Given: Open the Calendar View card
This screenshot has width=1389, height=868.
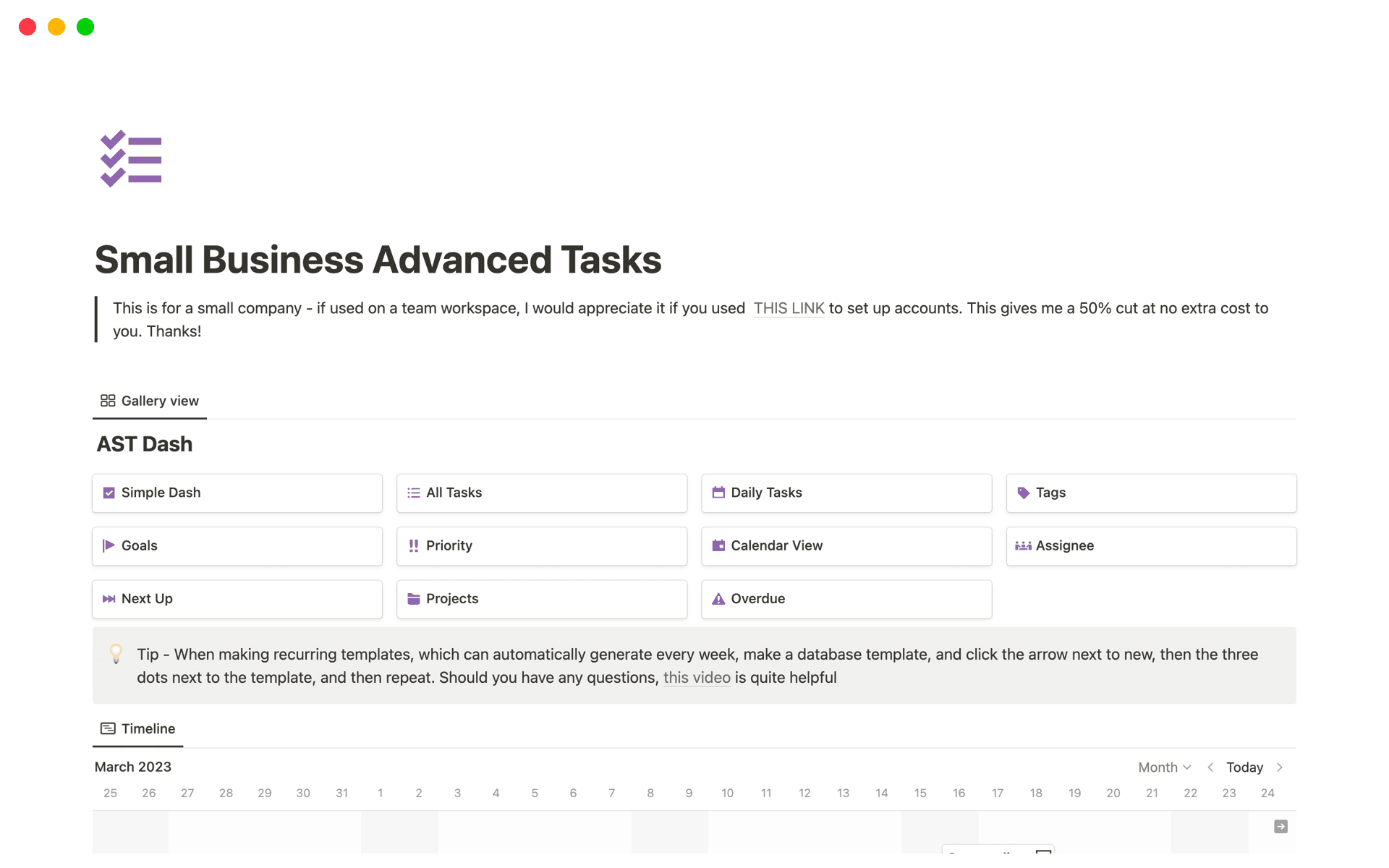Looking at the screenshot, I should click(846, 546).
